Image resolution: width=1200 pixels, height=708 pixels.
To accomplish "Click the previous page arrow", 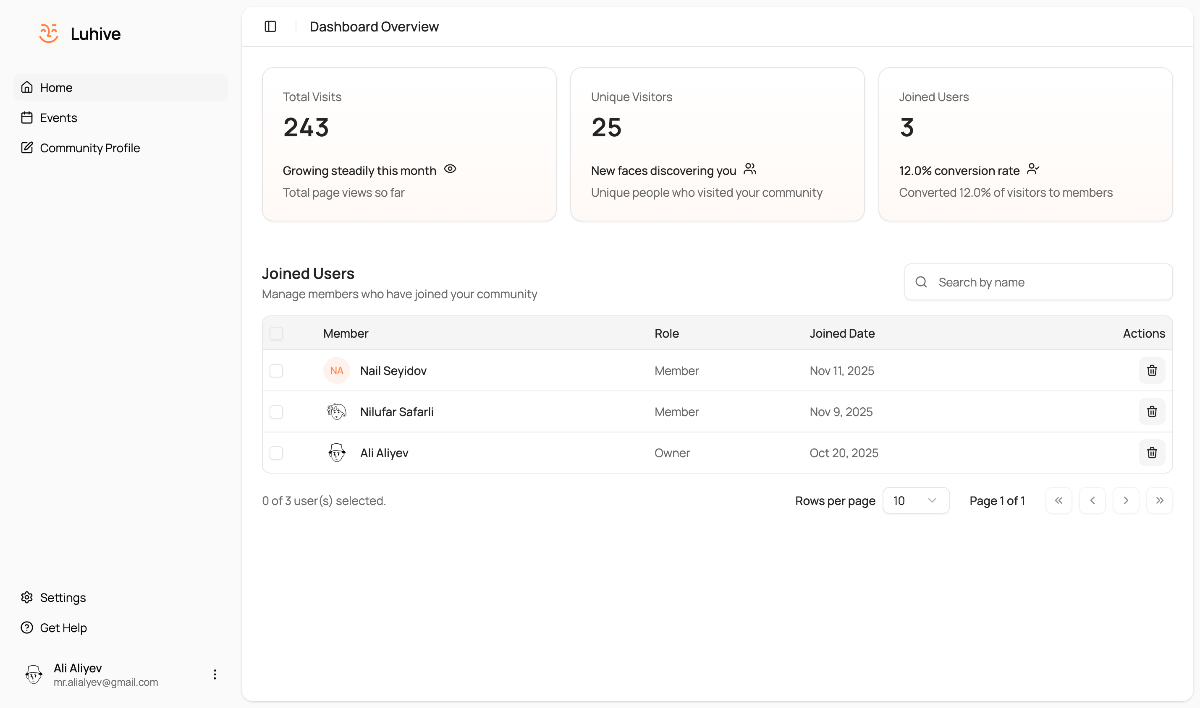I will (x=1092, y=501).
